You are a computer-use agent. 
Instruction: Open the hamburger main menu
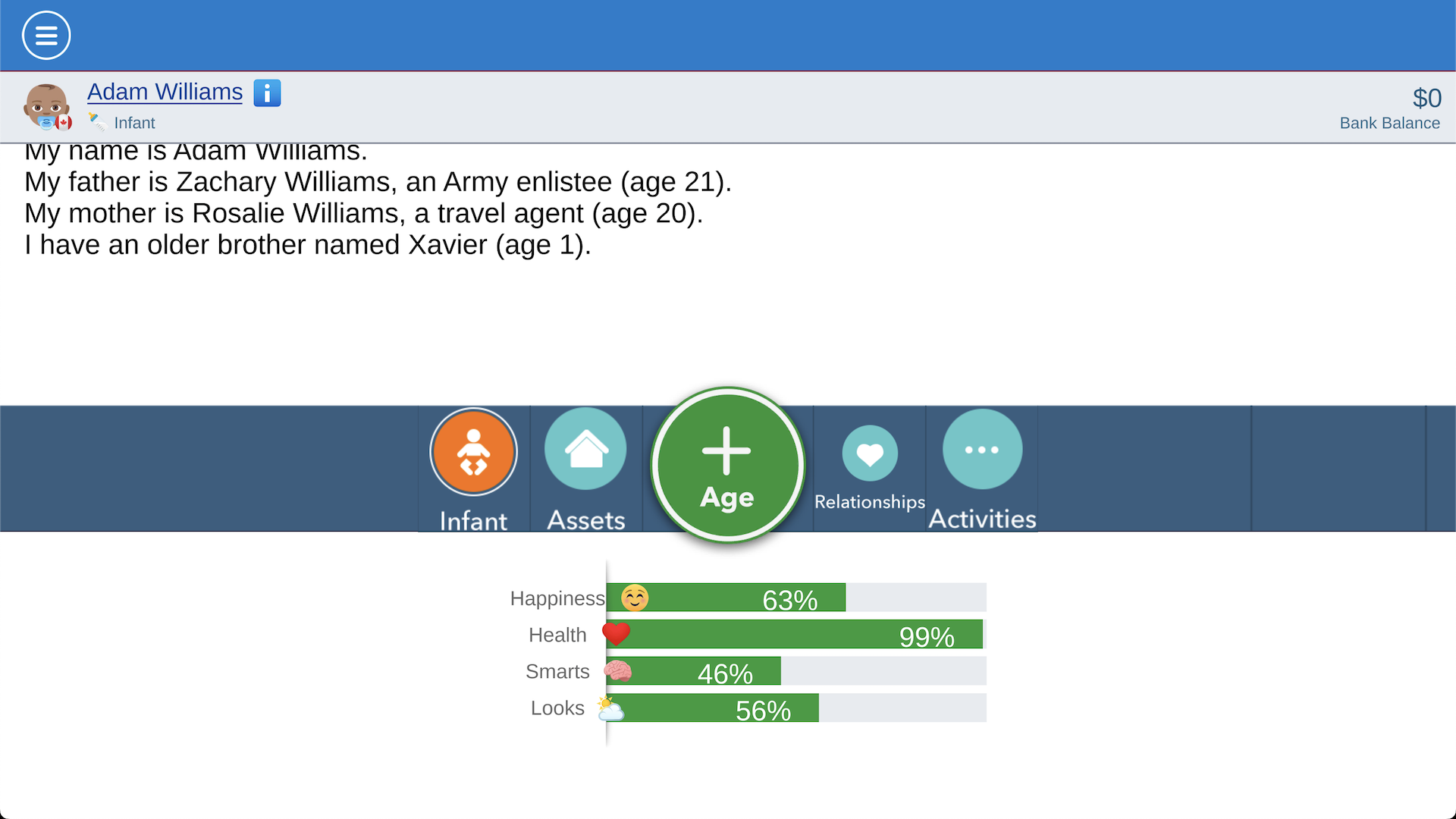(46, 35)
